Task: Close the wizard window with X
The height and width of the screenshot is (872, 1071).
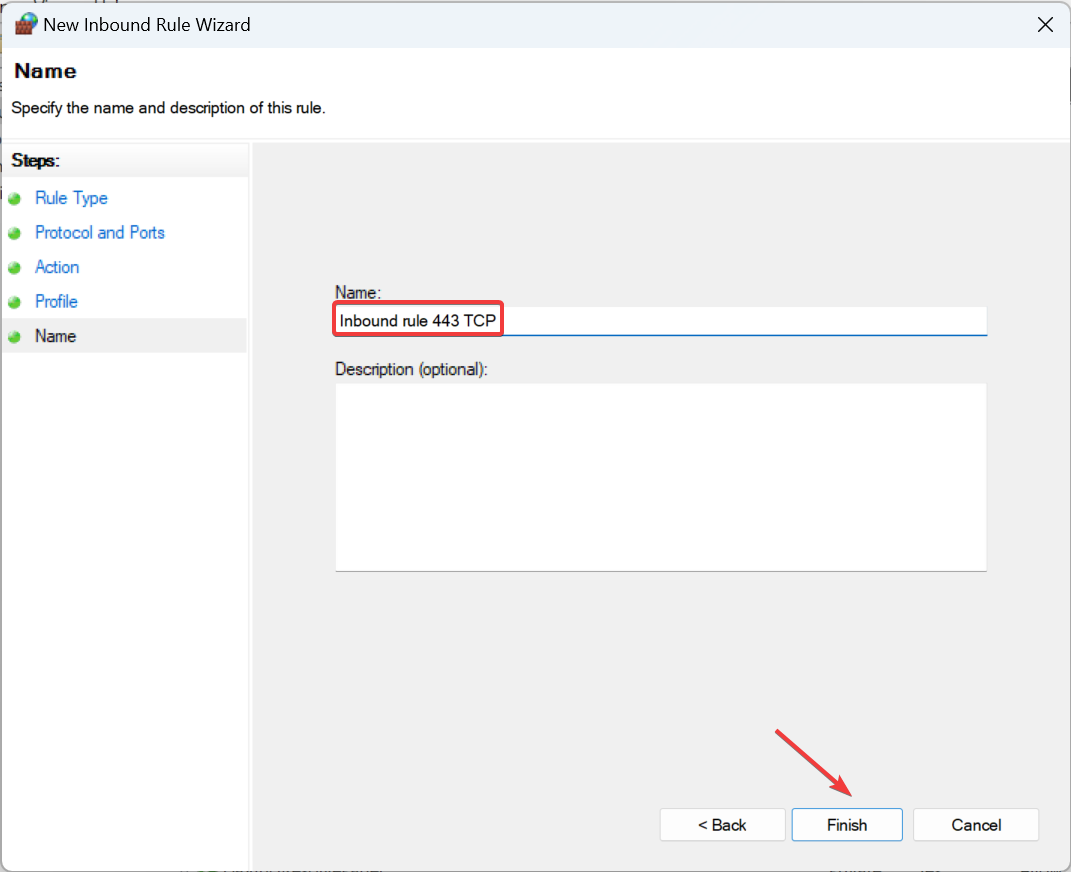Action: [x=1045, y=25]
